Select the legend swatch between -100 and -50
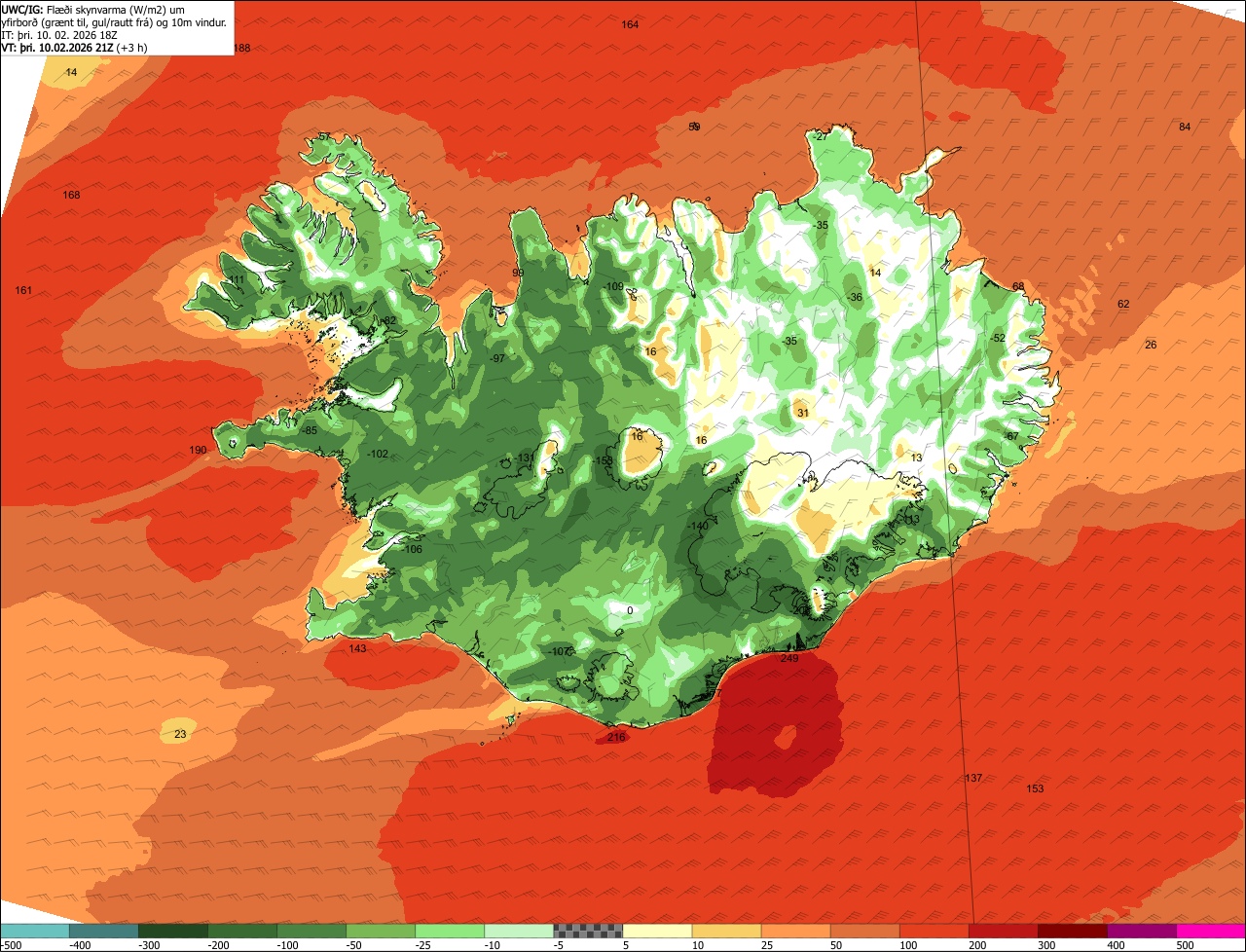This screenshot has height=952, width=1246. [x=311, y=931]
